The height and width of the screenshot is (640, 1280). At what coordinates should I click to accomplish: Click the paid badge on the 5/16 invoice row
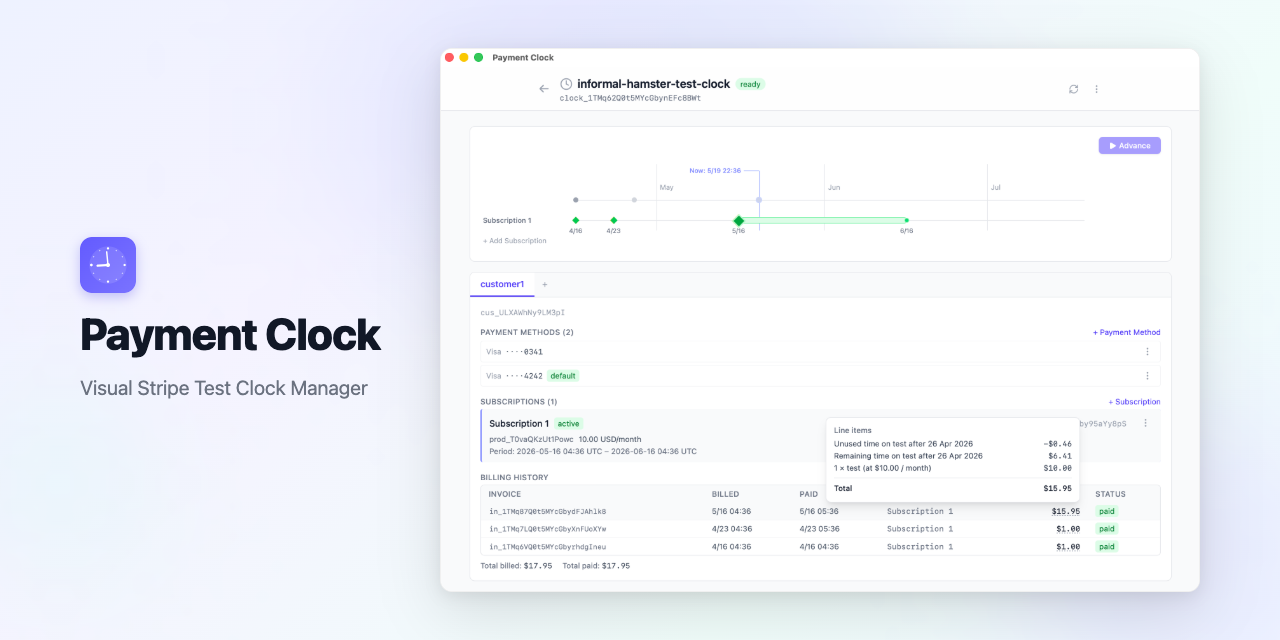[x=1106, y=512]
